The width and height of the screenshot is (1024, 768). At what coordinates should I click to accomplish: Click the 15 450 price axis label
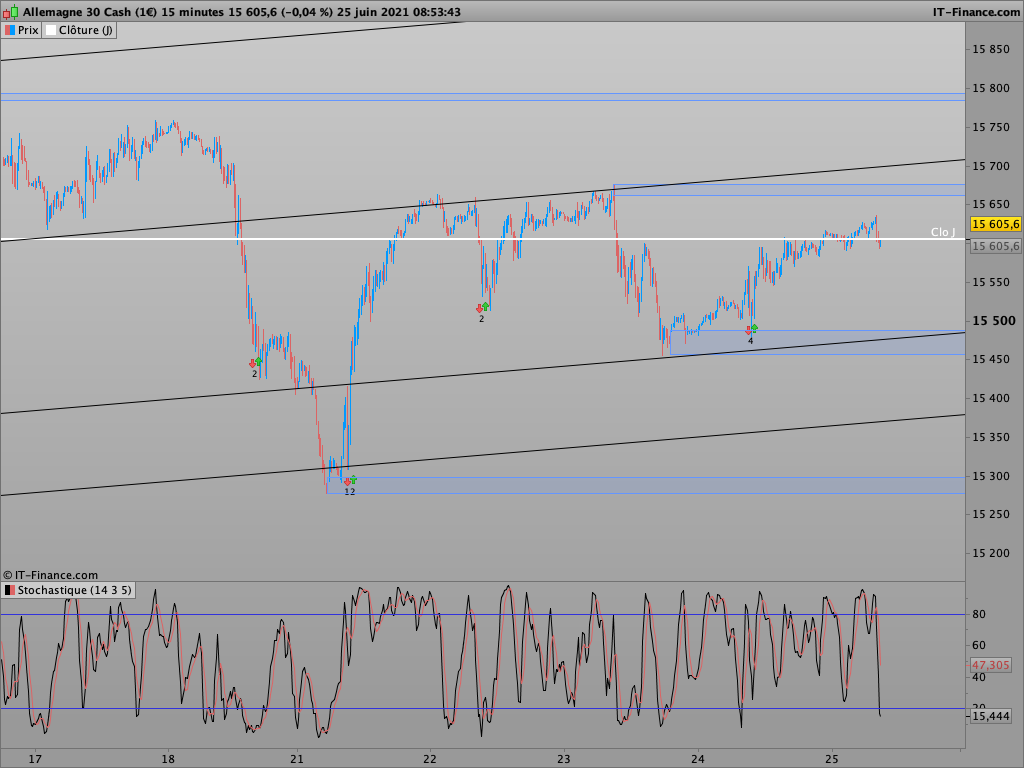point(991,359)
